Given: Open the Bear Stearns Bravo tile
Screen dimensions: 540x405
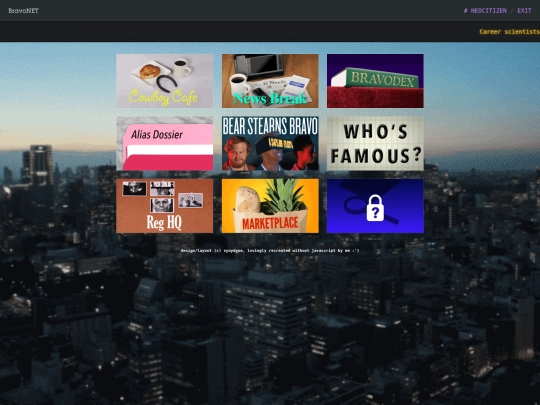Looking at the screenshot, I should [270, 143].
